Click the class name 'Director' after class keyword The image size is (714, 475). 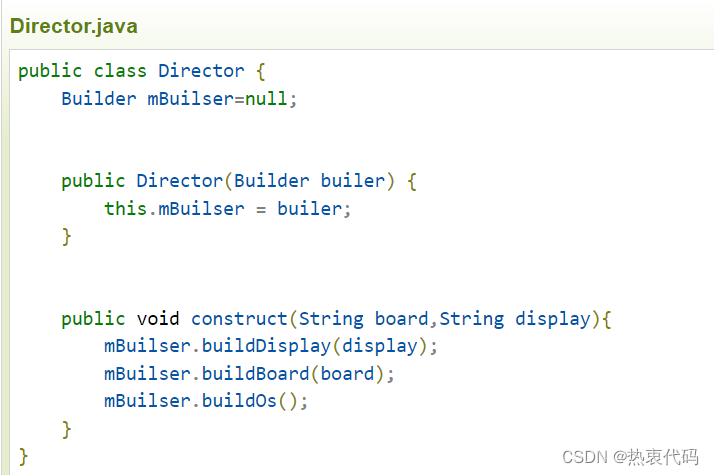click(201, 72)
